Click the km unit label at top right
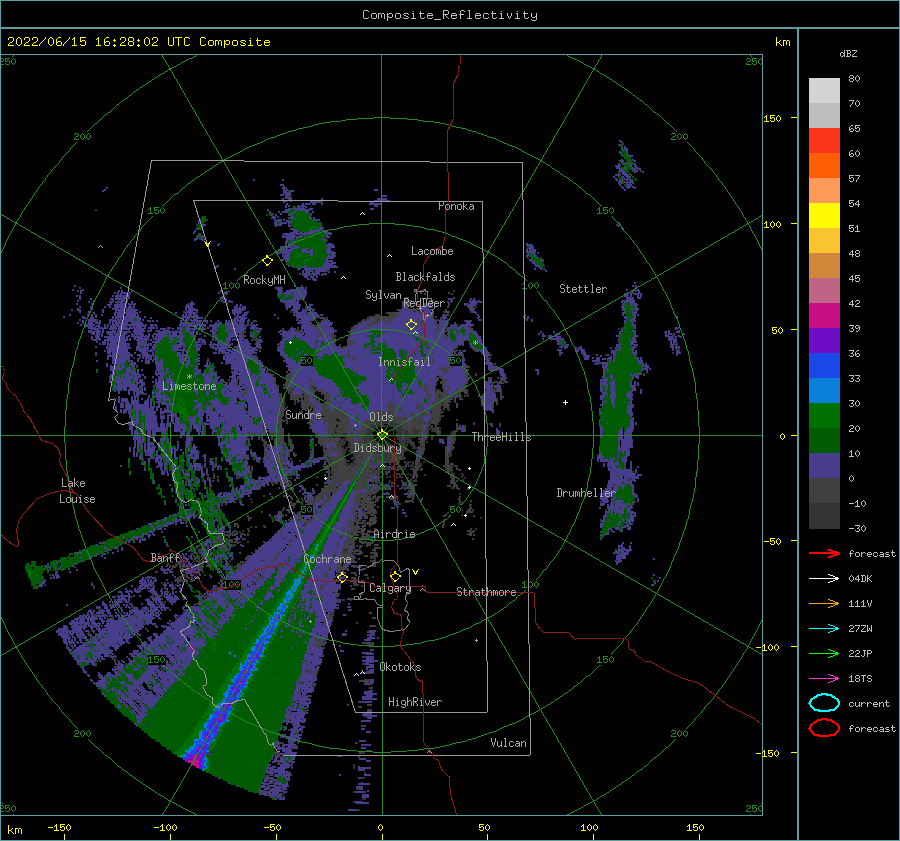The height and width of the screenshot is (841, 900). [x=782, y=42]
